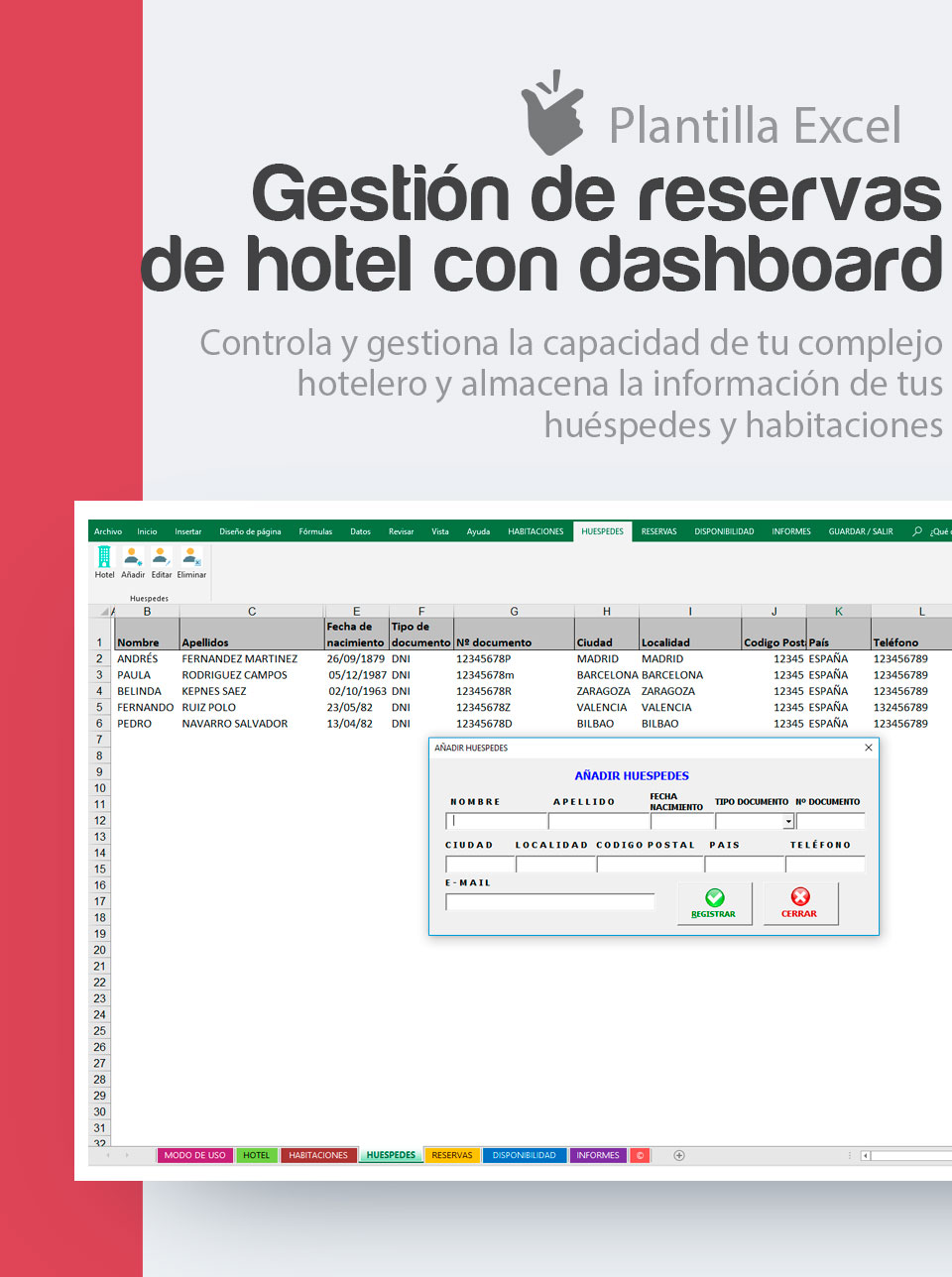Click the red X CERRAR icon

click(800, 897)
